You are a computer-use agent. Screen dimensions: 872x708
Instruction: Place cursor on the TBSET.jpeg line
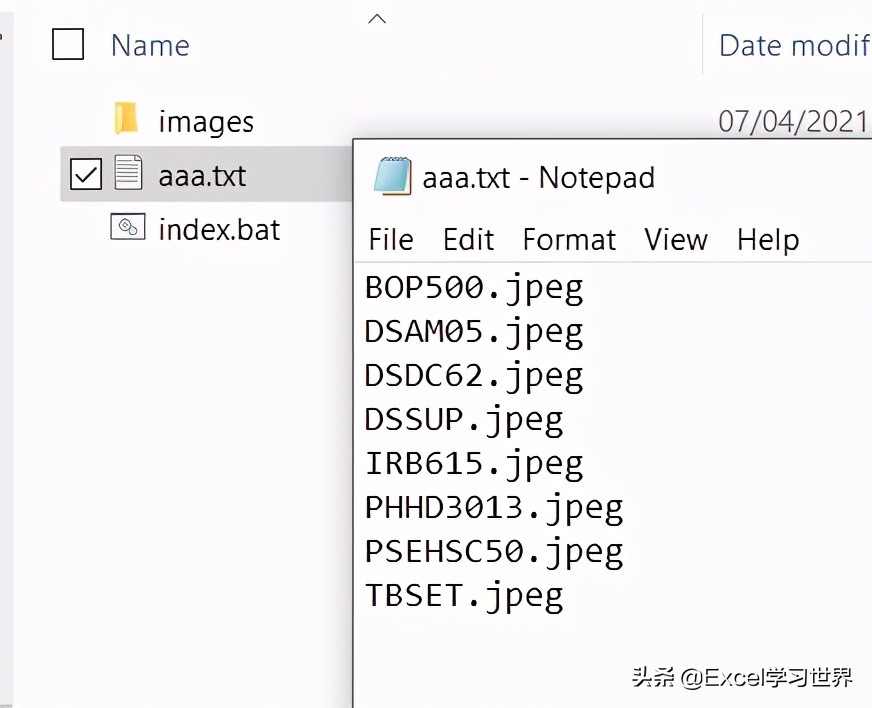pyautogui.click(x=464, y=596)
